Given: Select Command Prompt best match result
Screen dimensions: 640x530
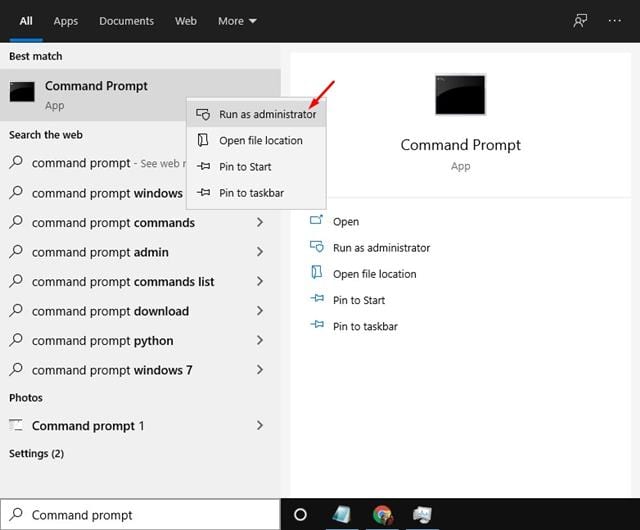Looking at the screenshot, I should point(140,95).
